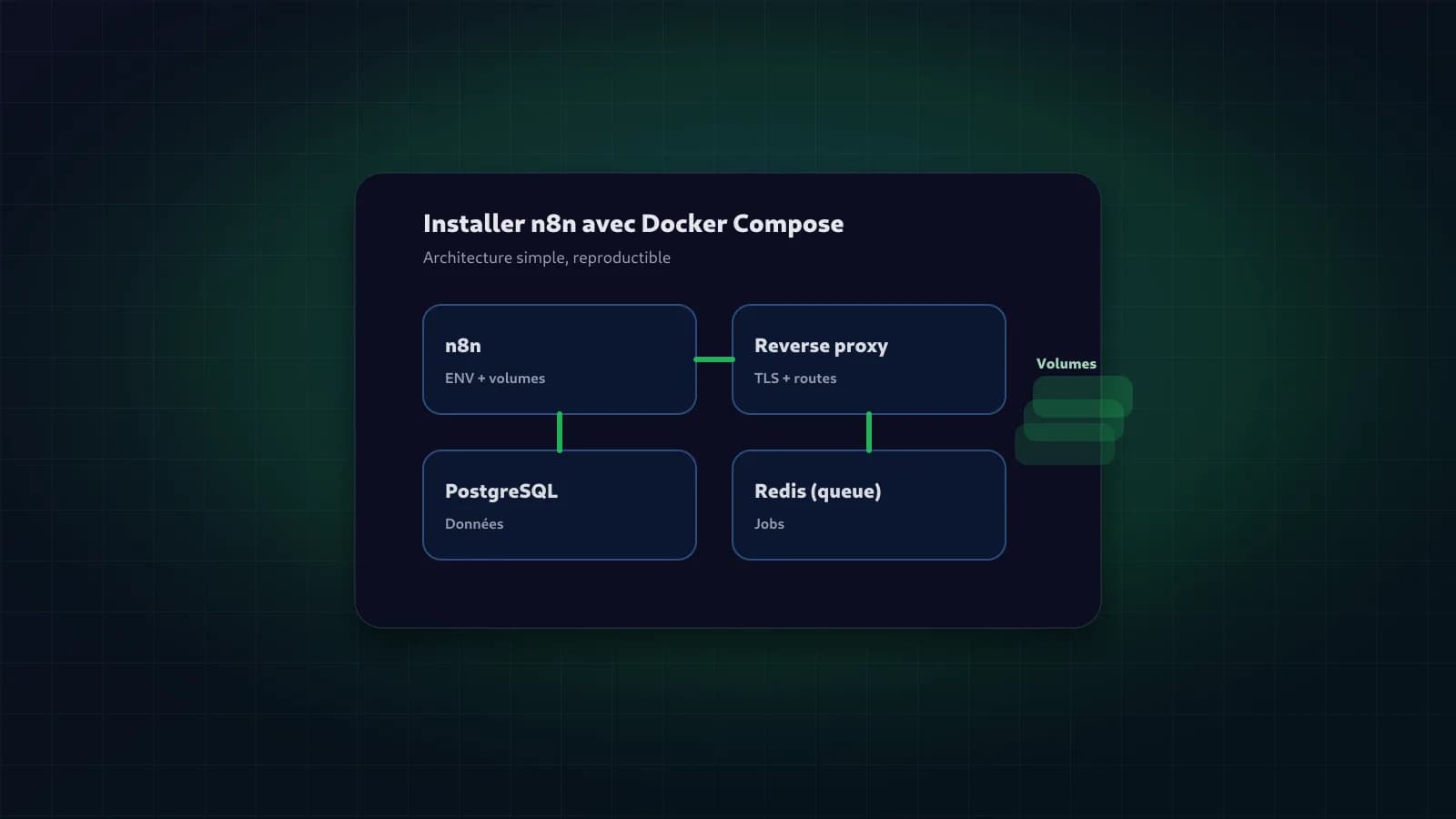Select the Reverse proxy card header
This screenshot has height=819, width=1456.
tap(821, 346)
